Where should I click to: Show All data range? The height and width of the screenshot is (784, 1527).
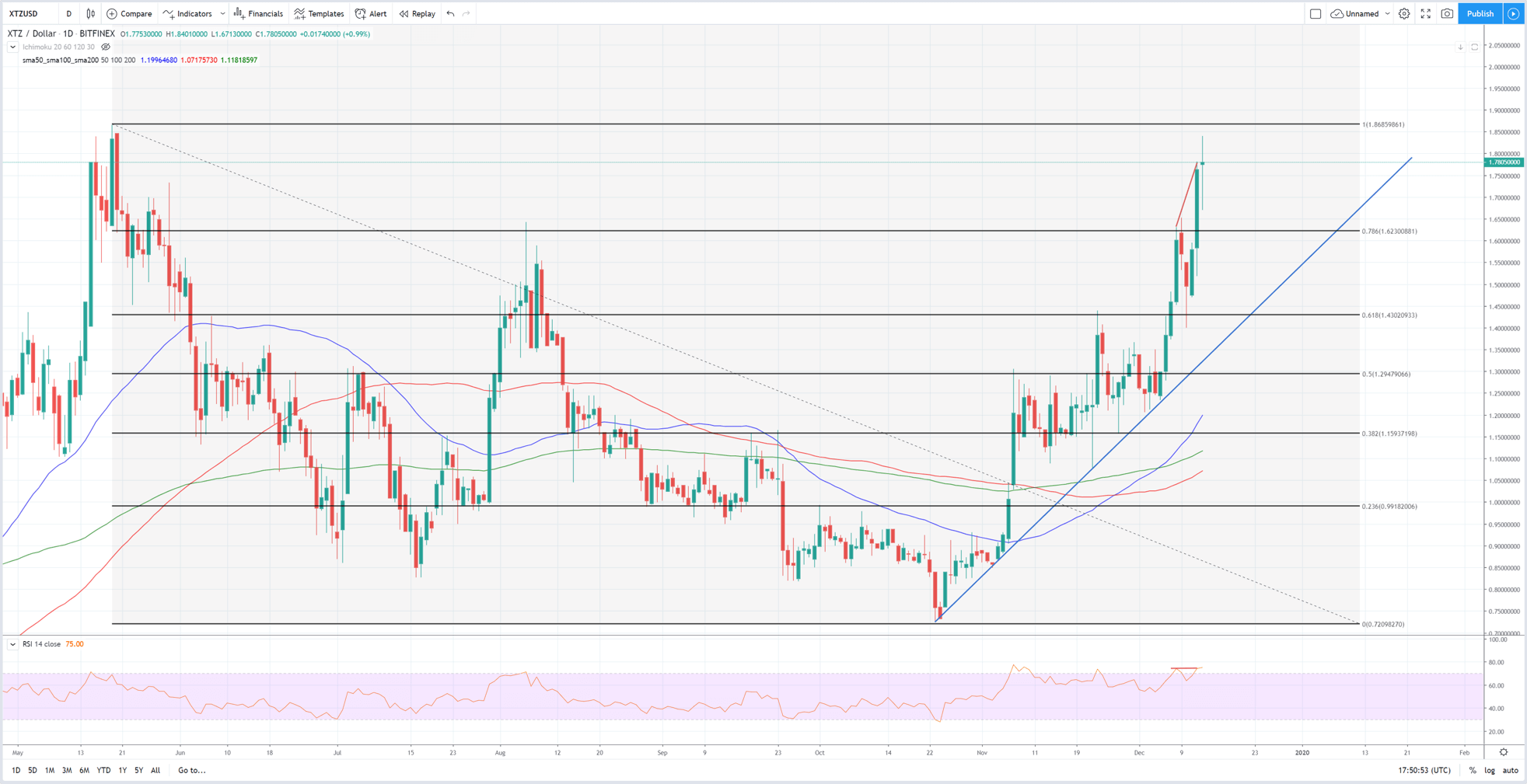155,770
